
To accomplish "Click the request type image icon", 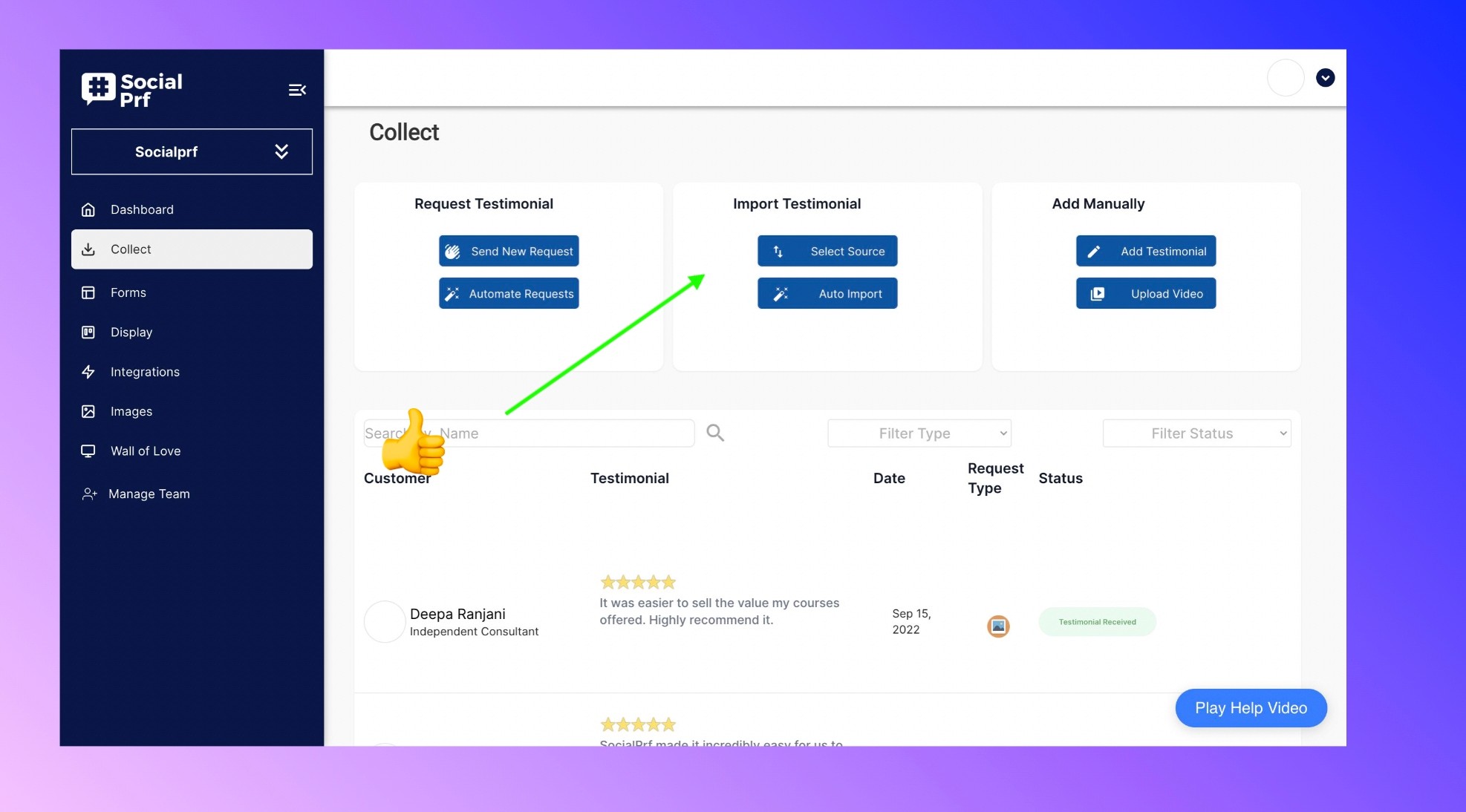I will [x=997, y=626].
